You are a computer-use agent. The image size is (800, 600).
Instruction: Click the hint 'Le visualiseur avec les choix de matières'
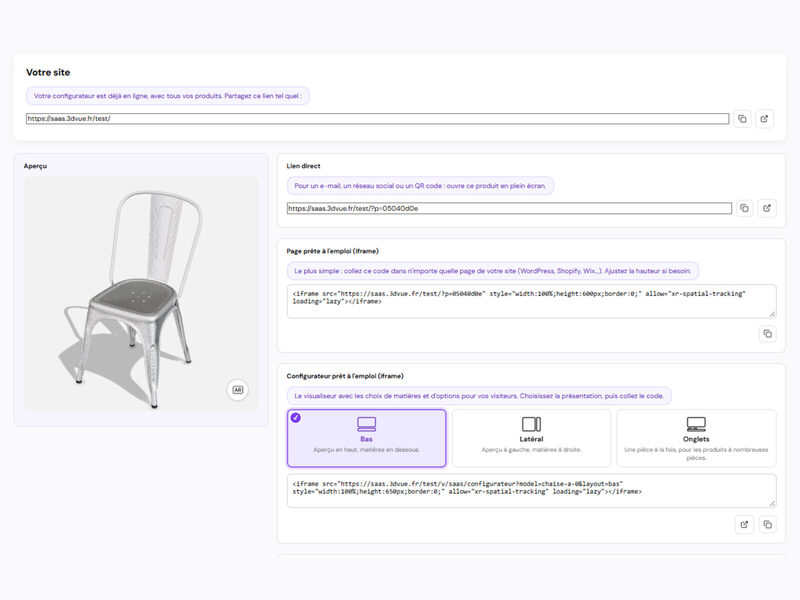479,396
